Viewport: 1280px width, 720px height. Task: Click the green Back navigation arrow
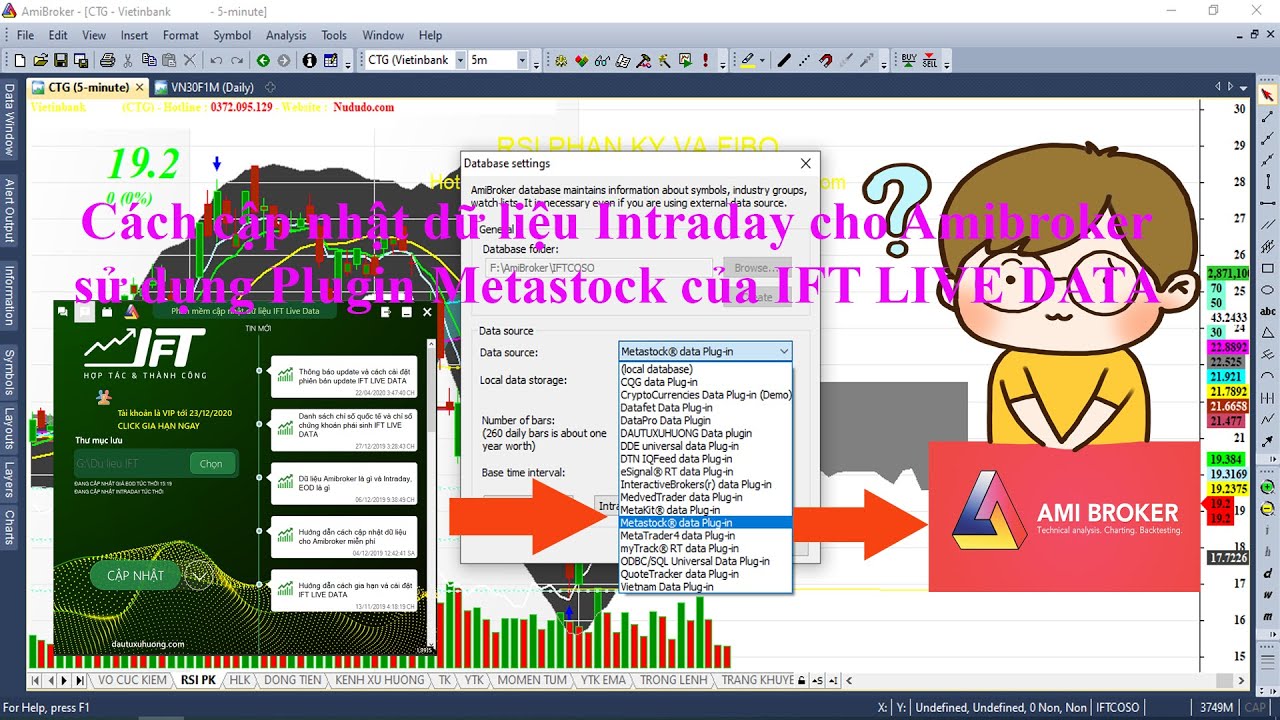263,60
